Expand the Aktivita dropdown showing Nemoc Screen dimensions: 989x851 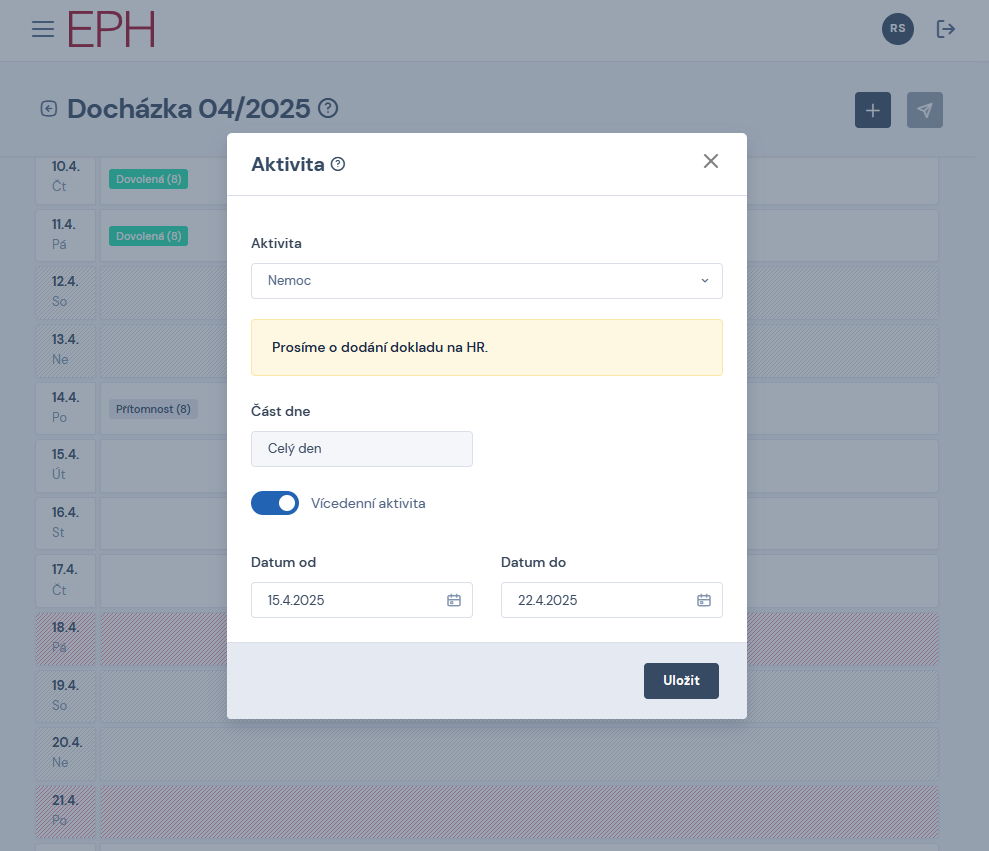click(486, 281)
